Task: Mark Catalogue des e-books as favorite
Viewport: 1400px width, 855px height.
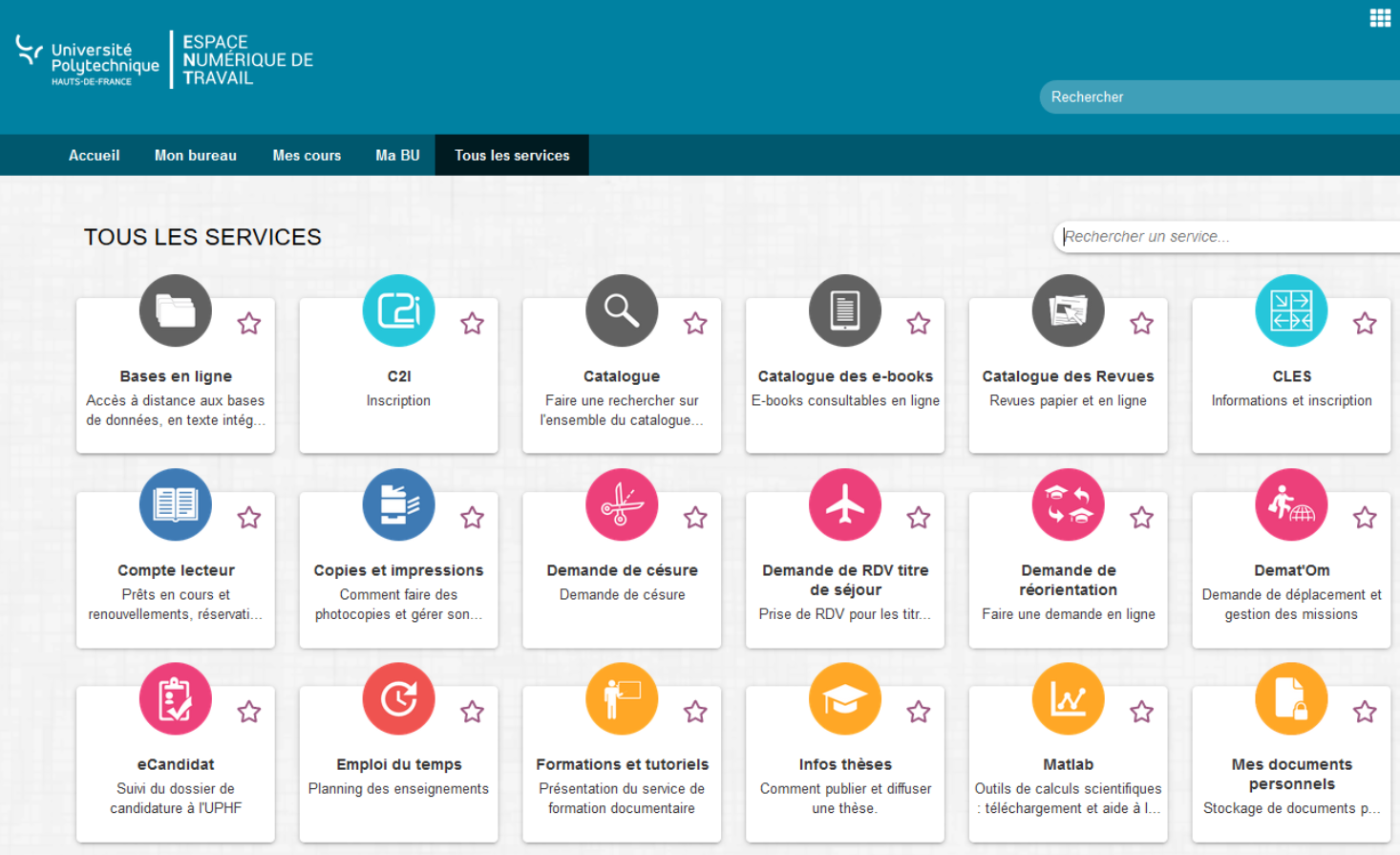Action: pyautogui.click(x=919, y=324)
